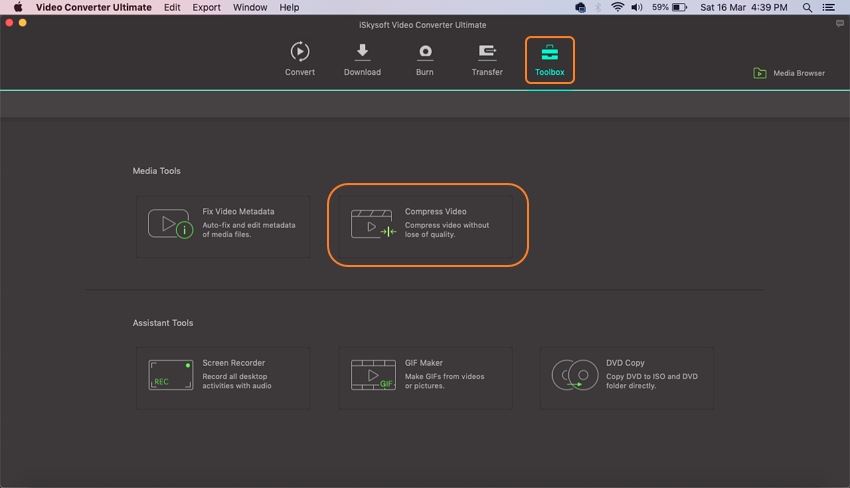Launch the Fix Video Metadata tool
The image size is (850, 488).
[223, 227]
